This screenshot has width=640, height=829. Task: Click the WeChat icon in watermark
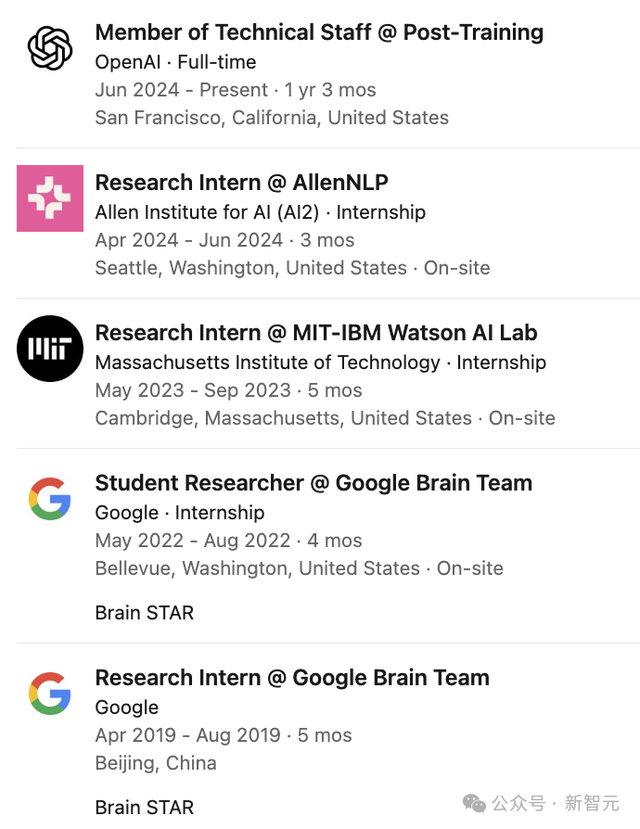point(474,804)
